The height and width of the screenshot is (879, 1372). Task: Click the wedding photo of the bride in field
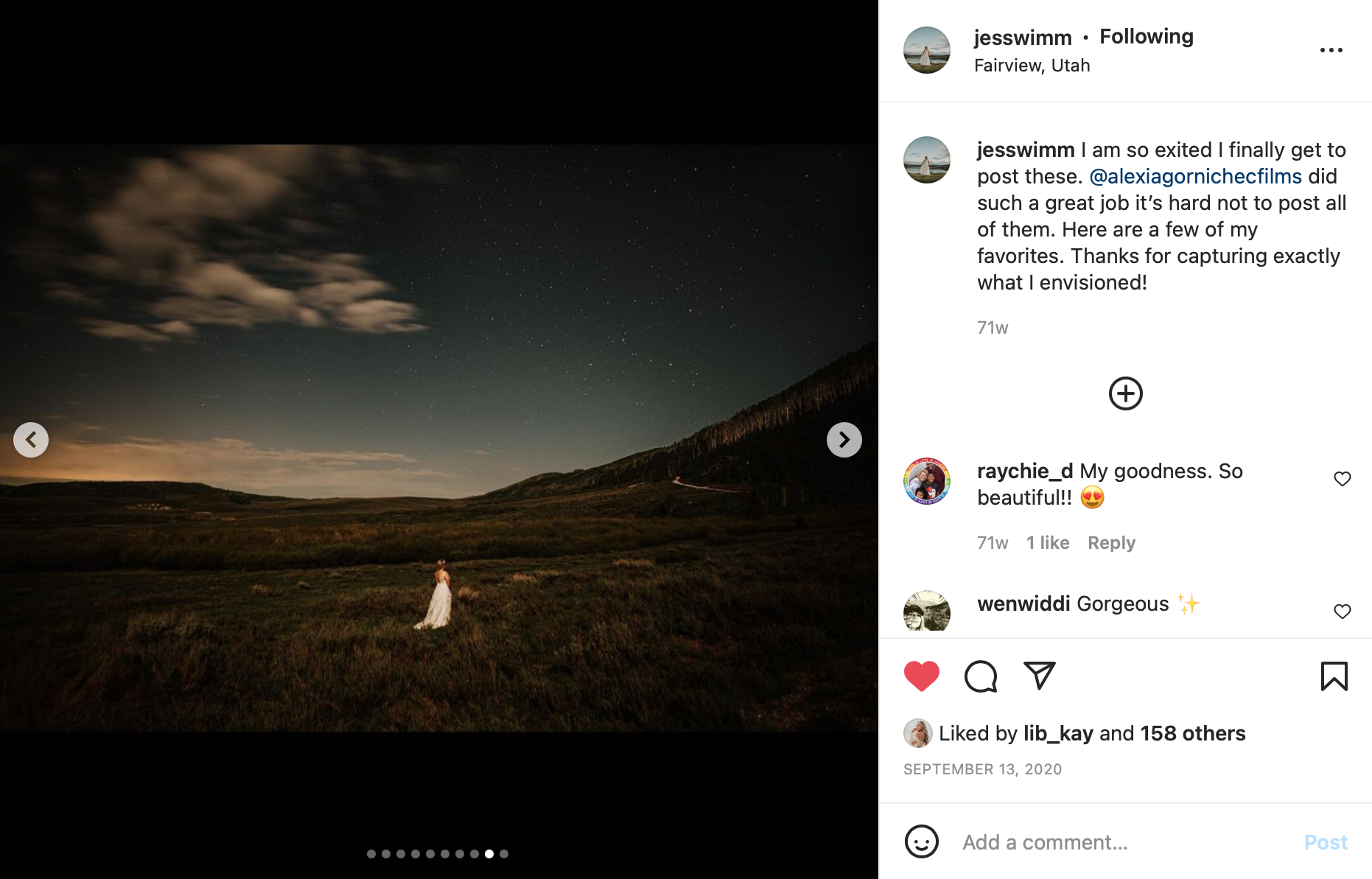439,438
